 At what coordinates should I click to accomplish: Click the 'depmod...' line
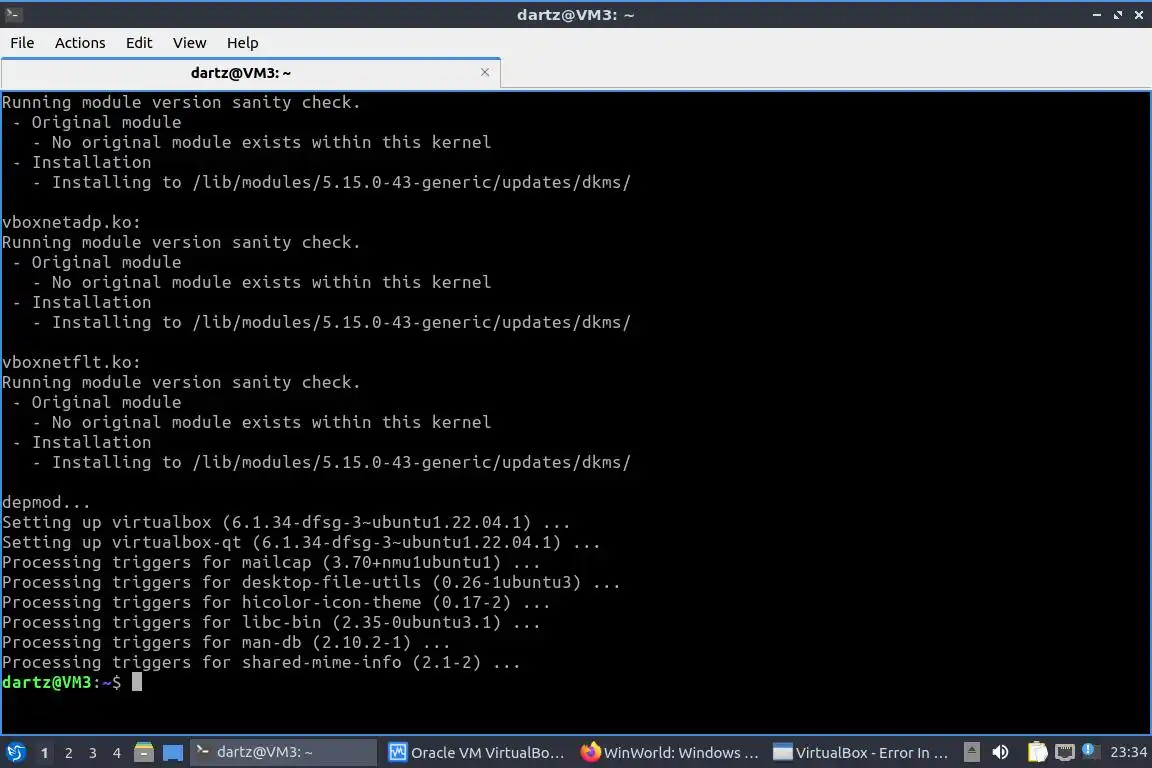click(x=46, y=502)
